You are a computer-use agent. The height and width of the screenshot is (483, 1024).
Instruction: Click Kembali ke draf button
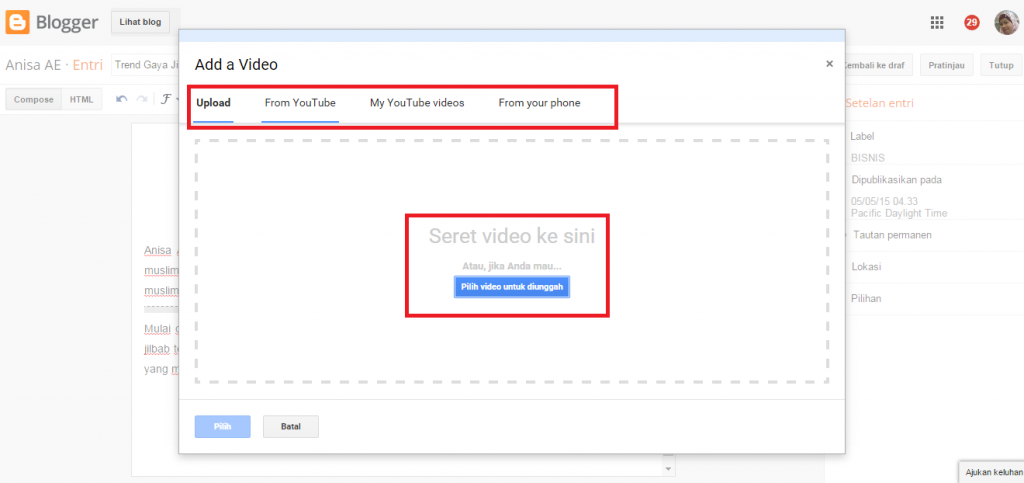pos(876,65)
